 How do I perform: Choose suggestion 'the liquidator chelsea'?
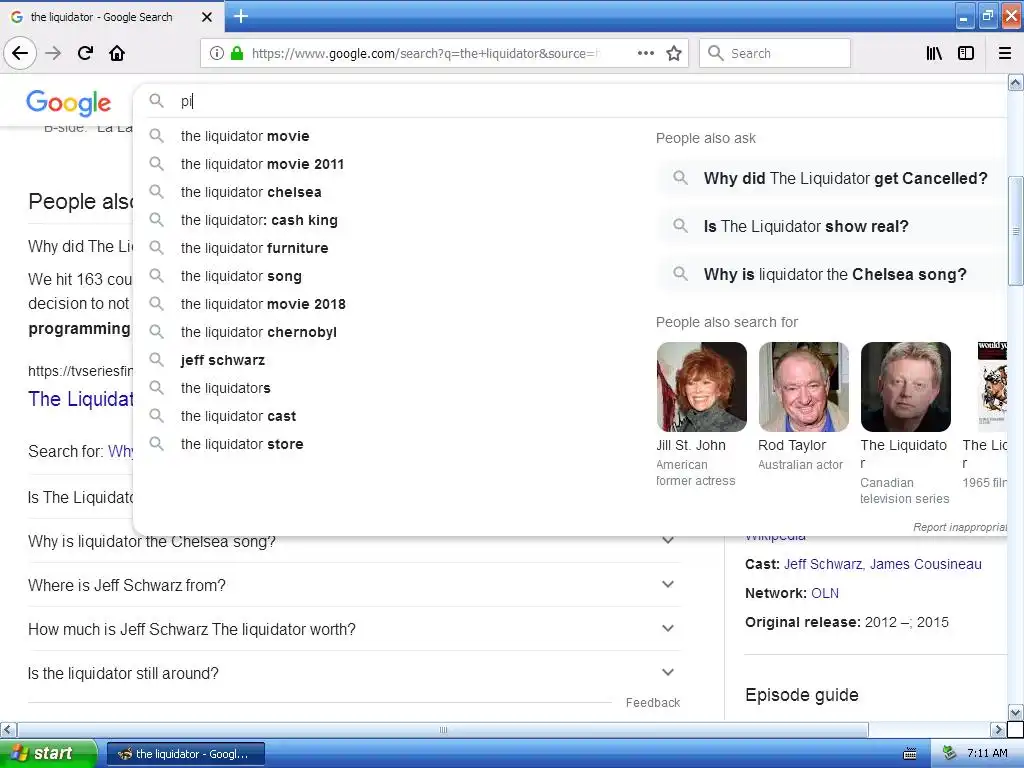(x=251, y=192)
